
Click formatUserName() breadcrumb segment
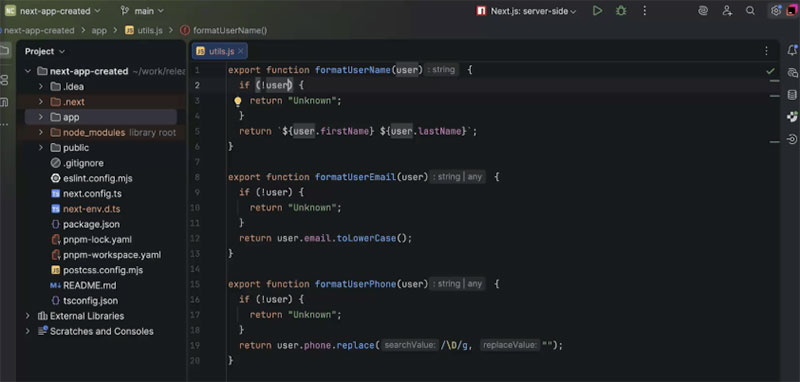tap(224, 31)
